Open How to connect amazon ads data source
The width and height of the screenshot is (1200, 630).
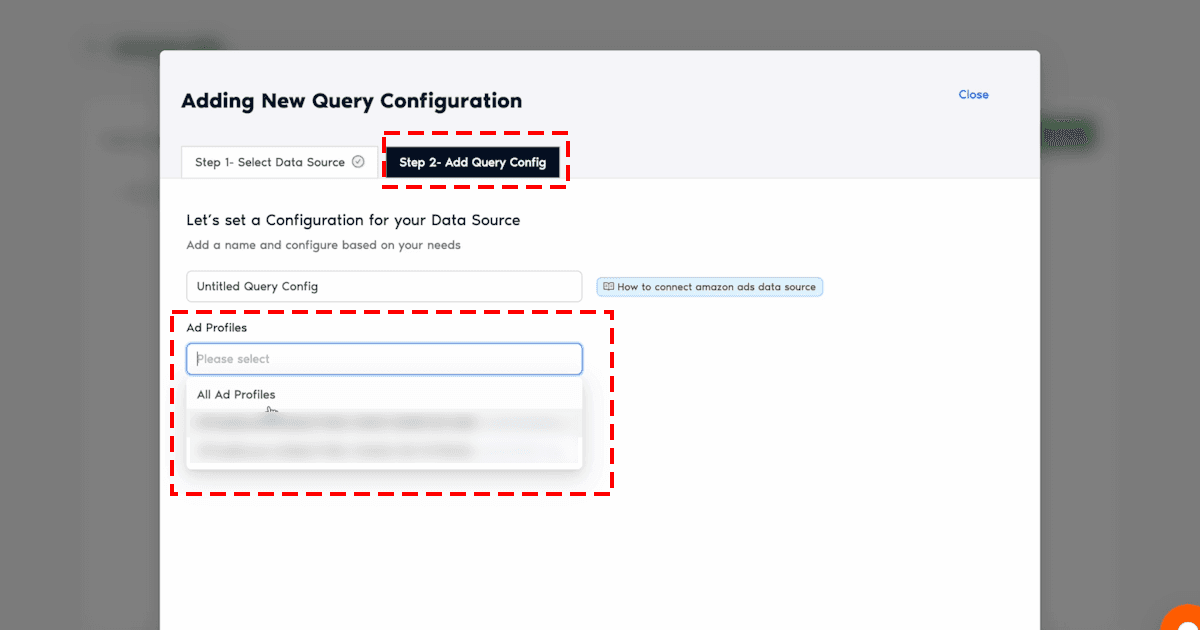pos(715,287)
